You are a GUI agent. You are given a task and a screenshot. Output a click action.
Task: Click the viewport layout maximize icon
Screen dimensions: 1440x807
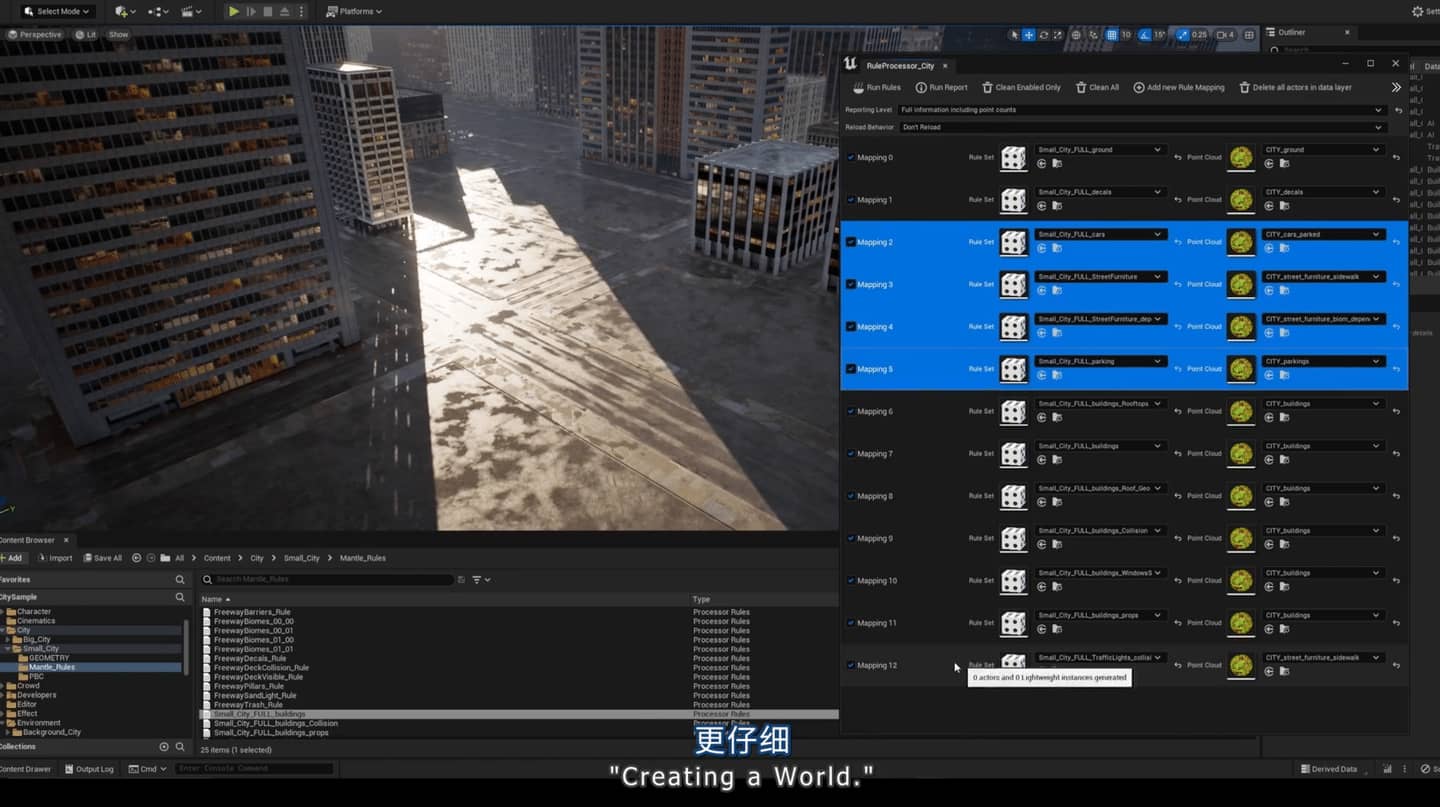coord(1249,34)
